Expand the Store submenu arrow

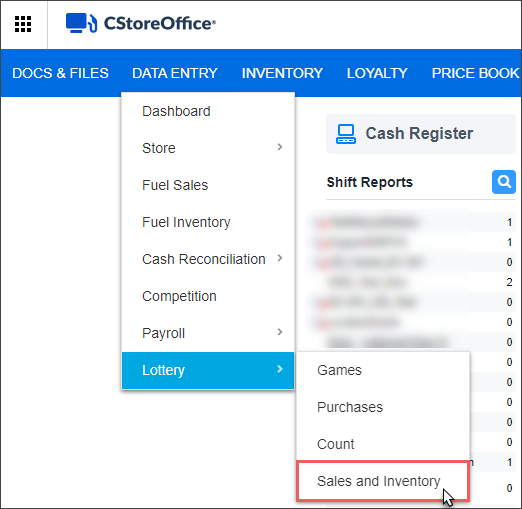[280, 147]
